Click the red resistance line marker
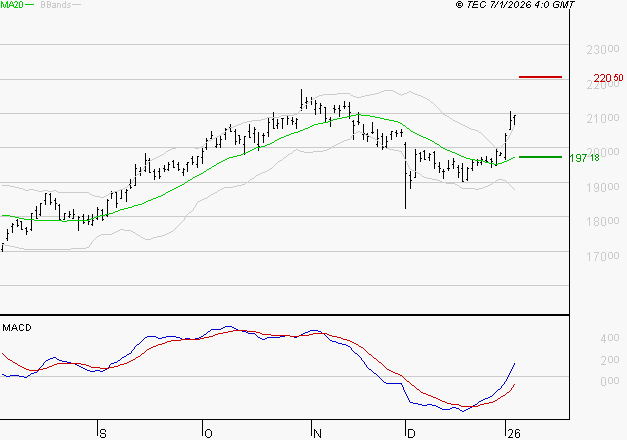Viewport: 627px width, 440px height. tap(540, 77)
